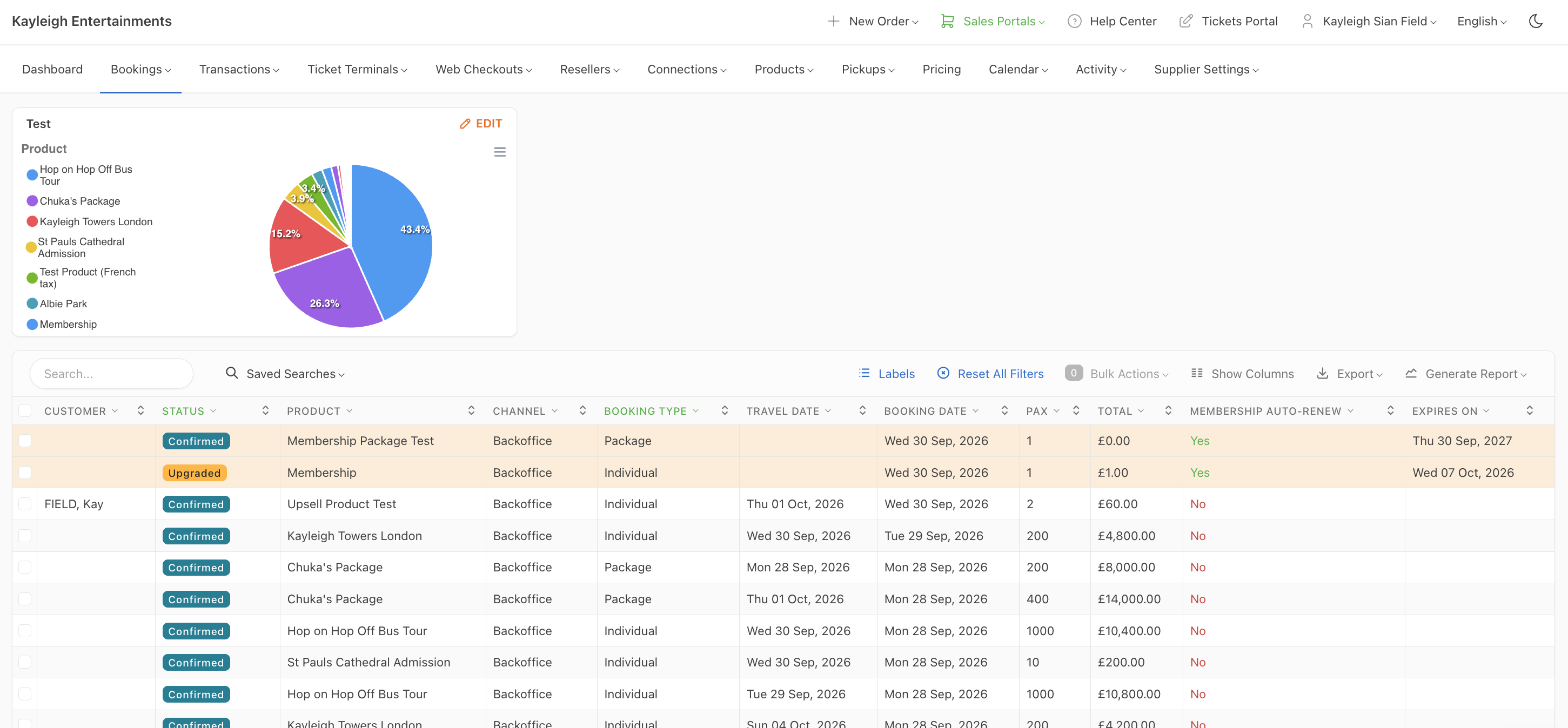Click Reset All Filters circle icon
1568x728 pixels.
tap(943, 373)
